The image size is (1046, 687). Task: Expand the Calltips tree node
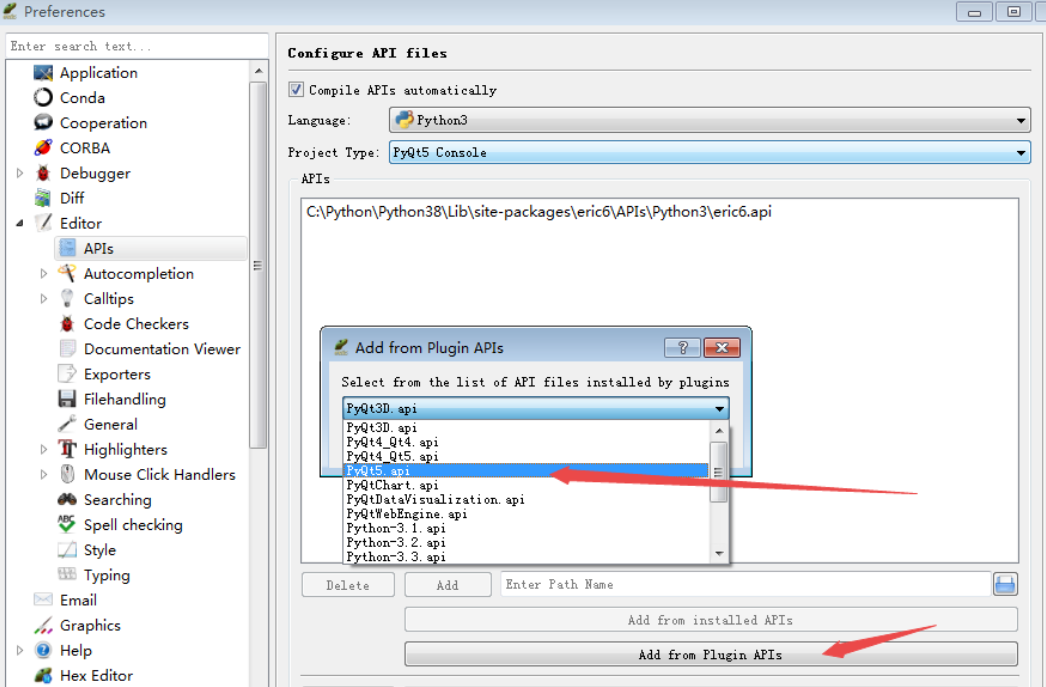coord(44,299)
